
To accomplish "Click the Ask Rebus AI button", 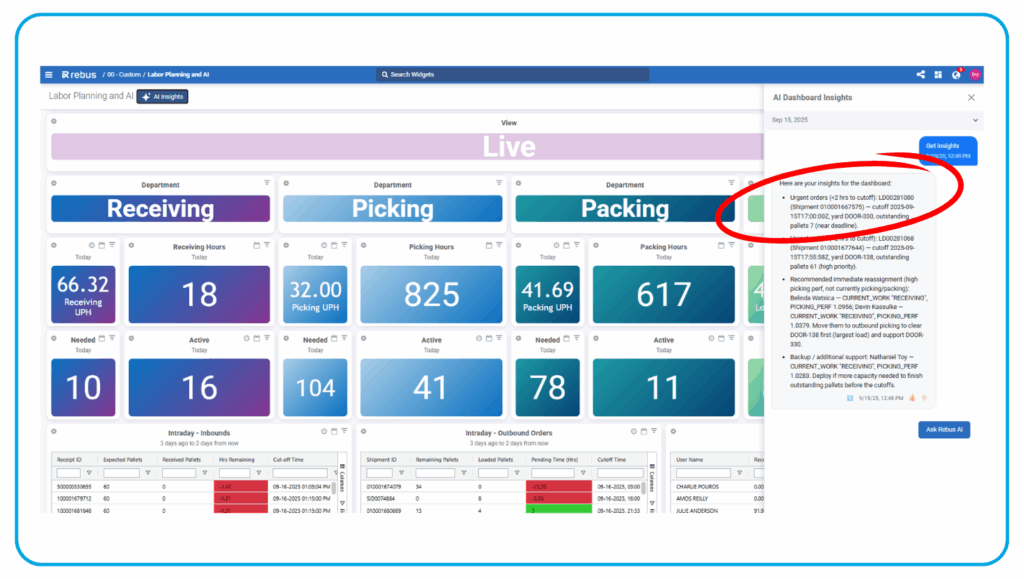I will 944,430.
